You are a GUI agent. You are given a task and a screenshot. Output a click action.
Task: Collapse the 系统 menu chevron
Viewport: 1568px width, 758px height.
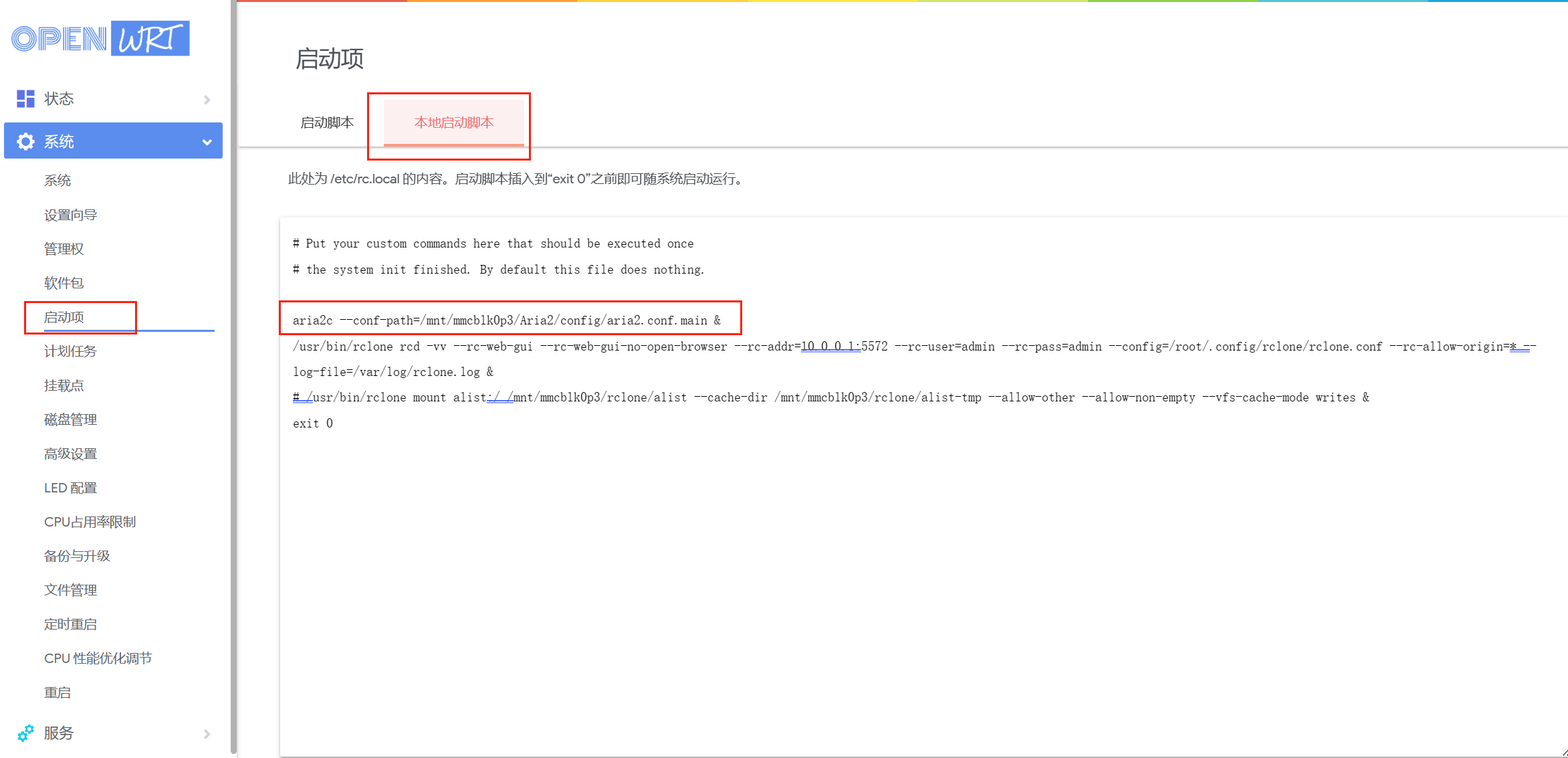click(x=207, y=142)
